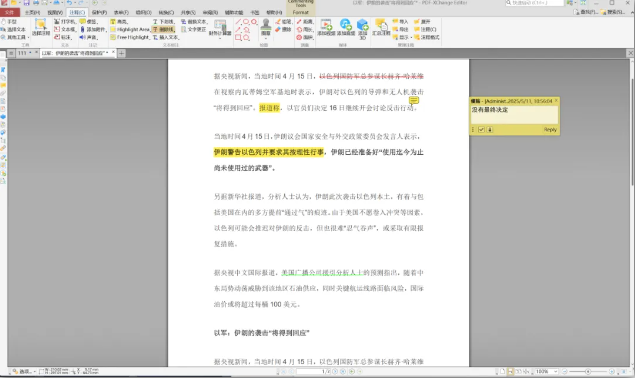Adjust the zoom slider in status bar
The height and width of the screenshot is (378, 635).
588,372
